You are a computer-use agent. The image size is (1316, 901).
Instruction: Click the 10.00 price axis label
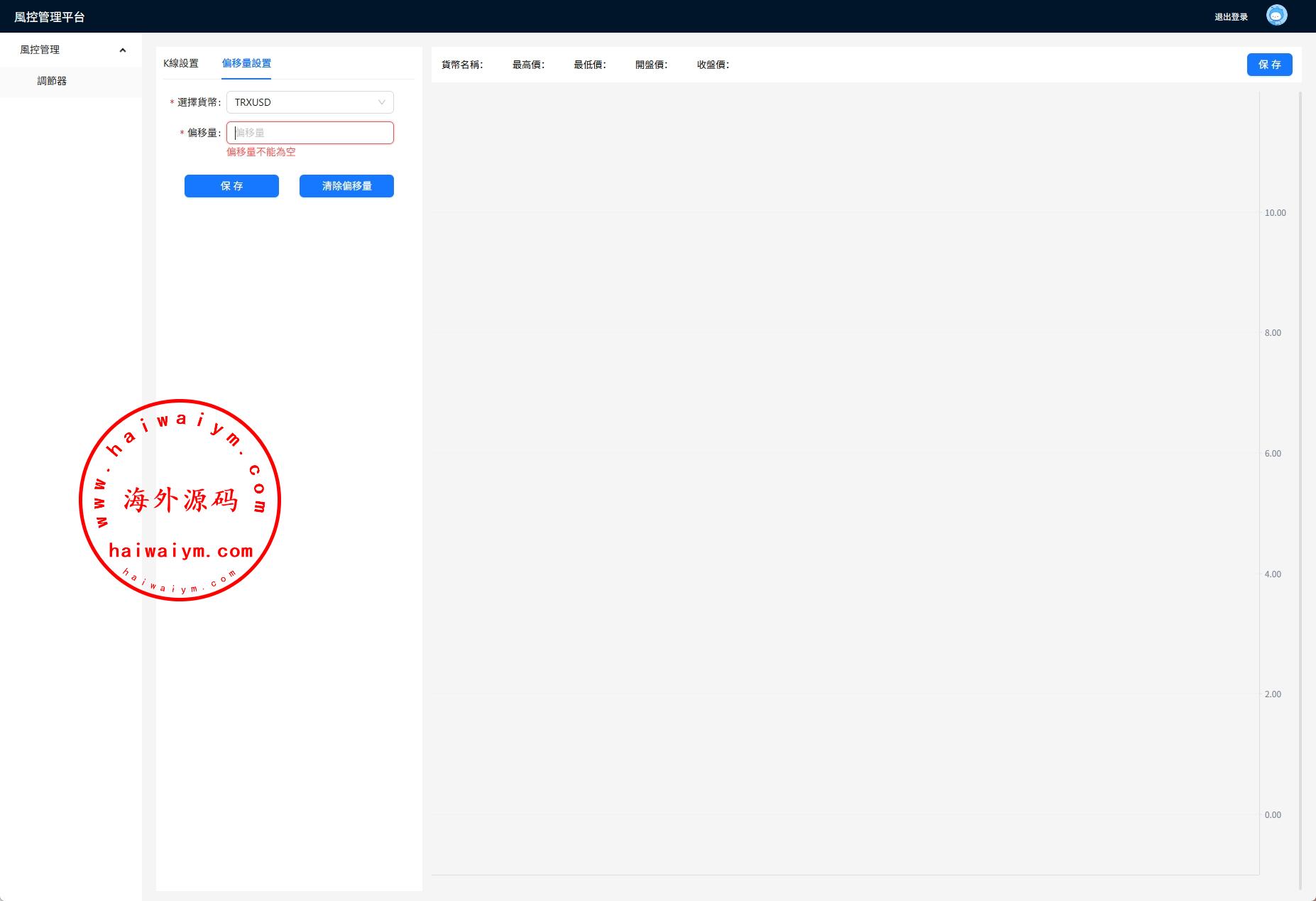pyautogui.click(x=1275, y=213)
